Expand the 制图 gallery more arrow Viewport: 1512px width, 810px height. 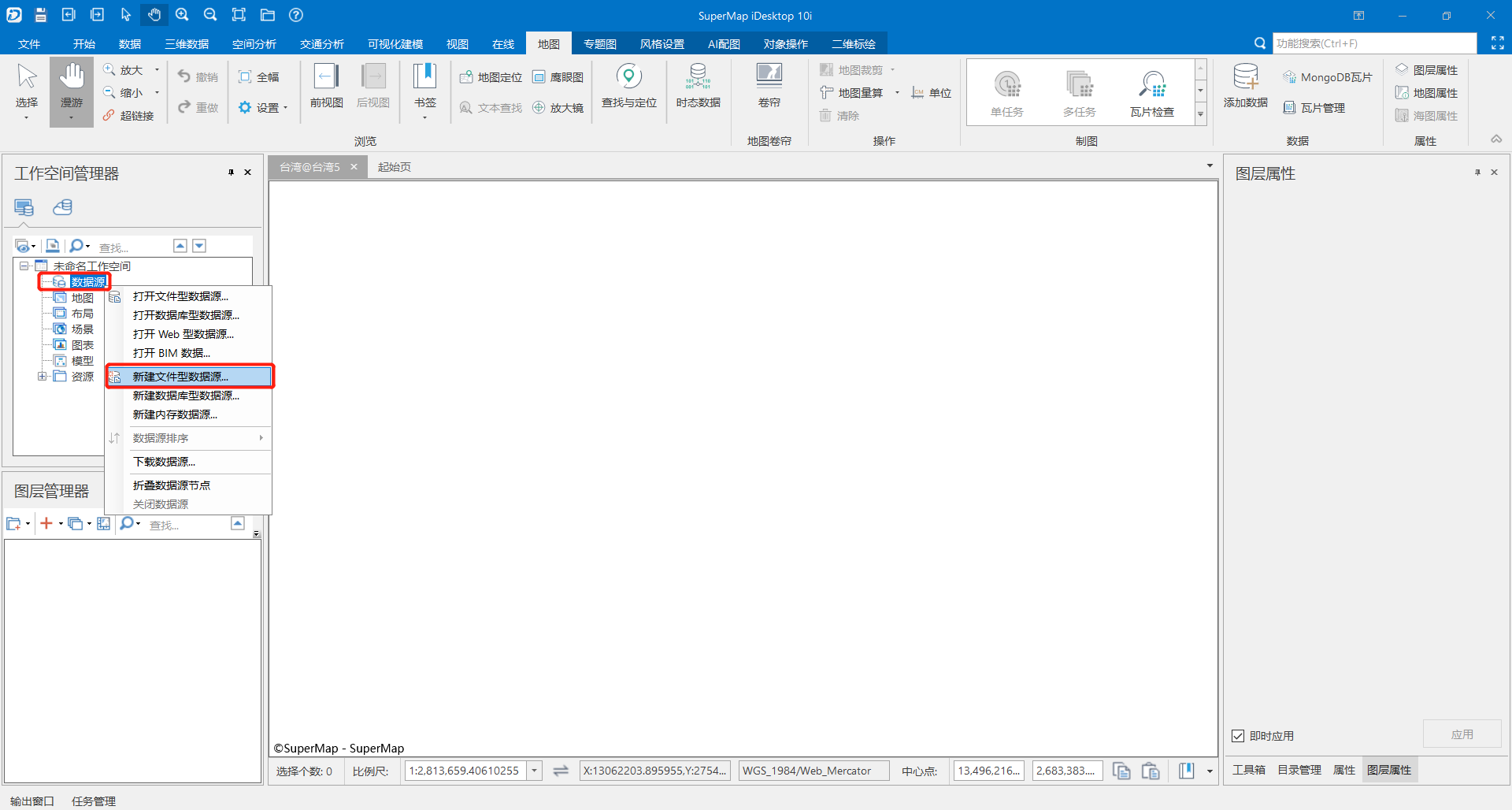point(1200,115)
